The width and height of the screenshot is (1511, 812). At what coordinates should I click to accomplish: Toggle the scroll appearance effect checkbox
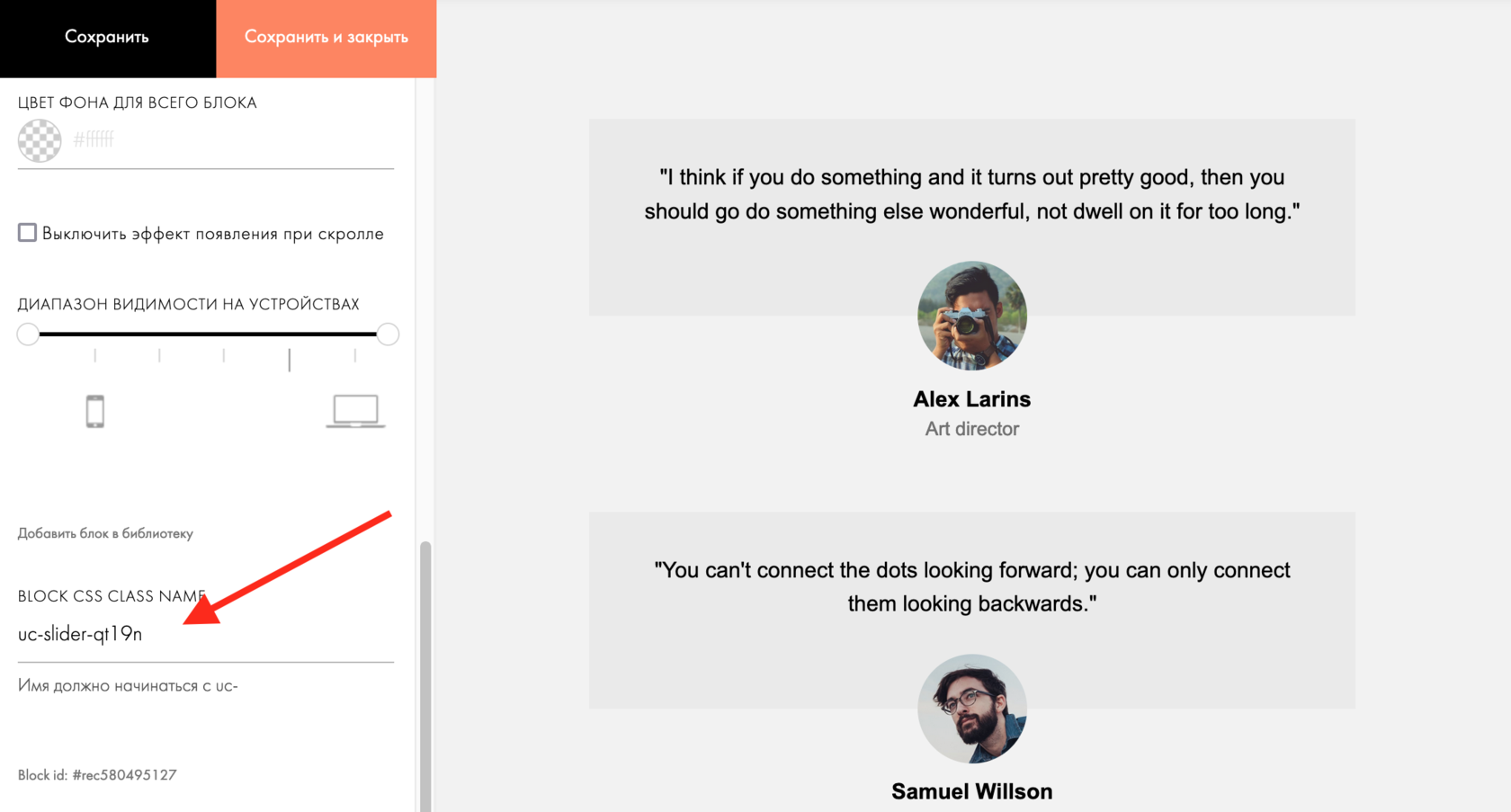28,233
